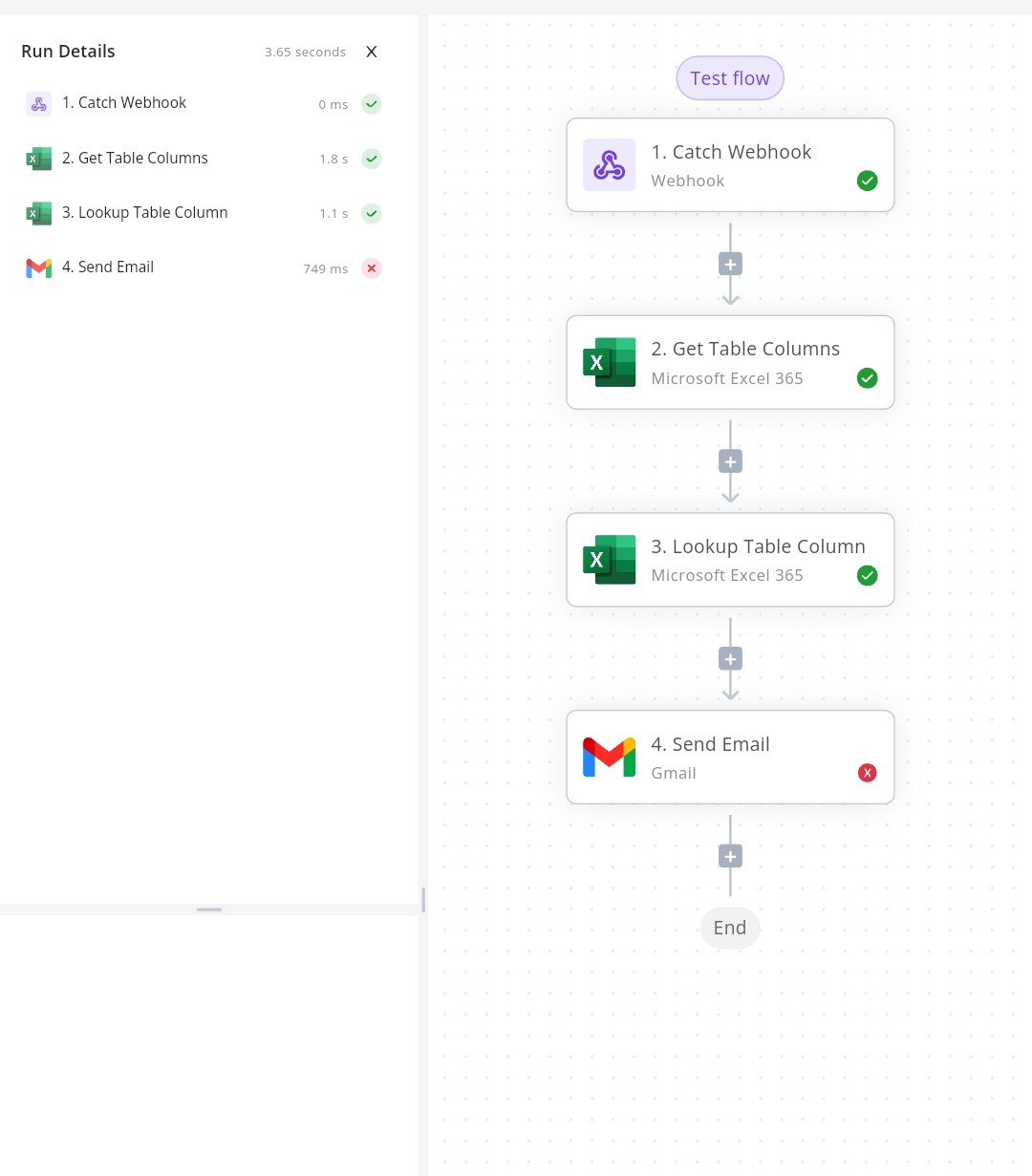
Task: Click green check on Get Table Columns node
Action: pyautogui.click(x=867, y=378)
